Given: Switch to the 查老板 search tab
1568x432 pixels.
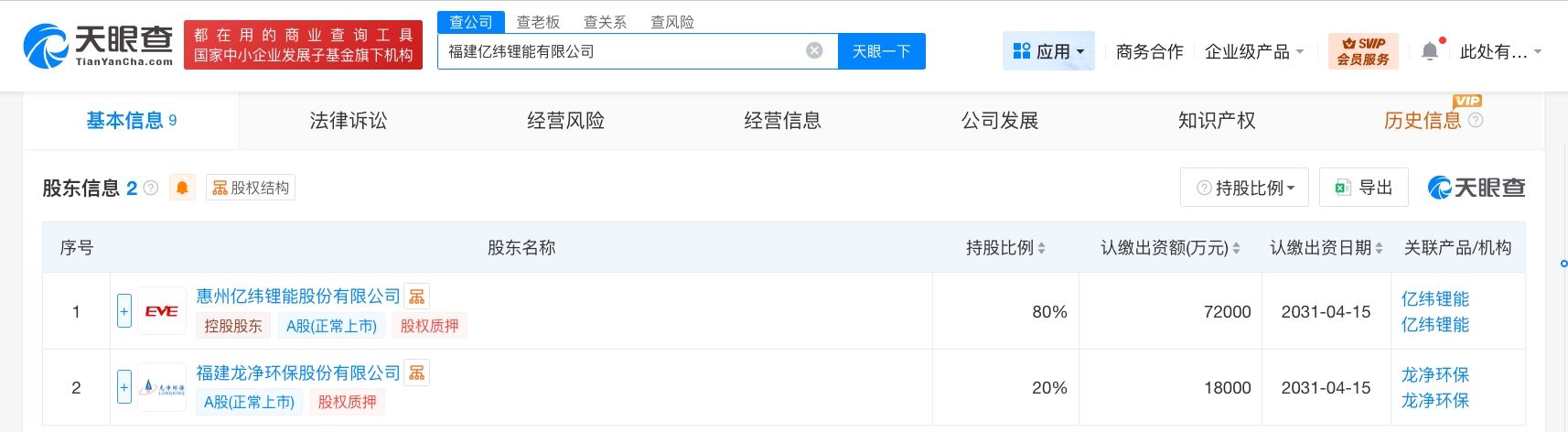Looking at the screenshot, I should 538,22.
